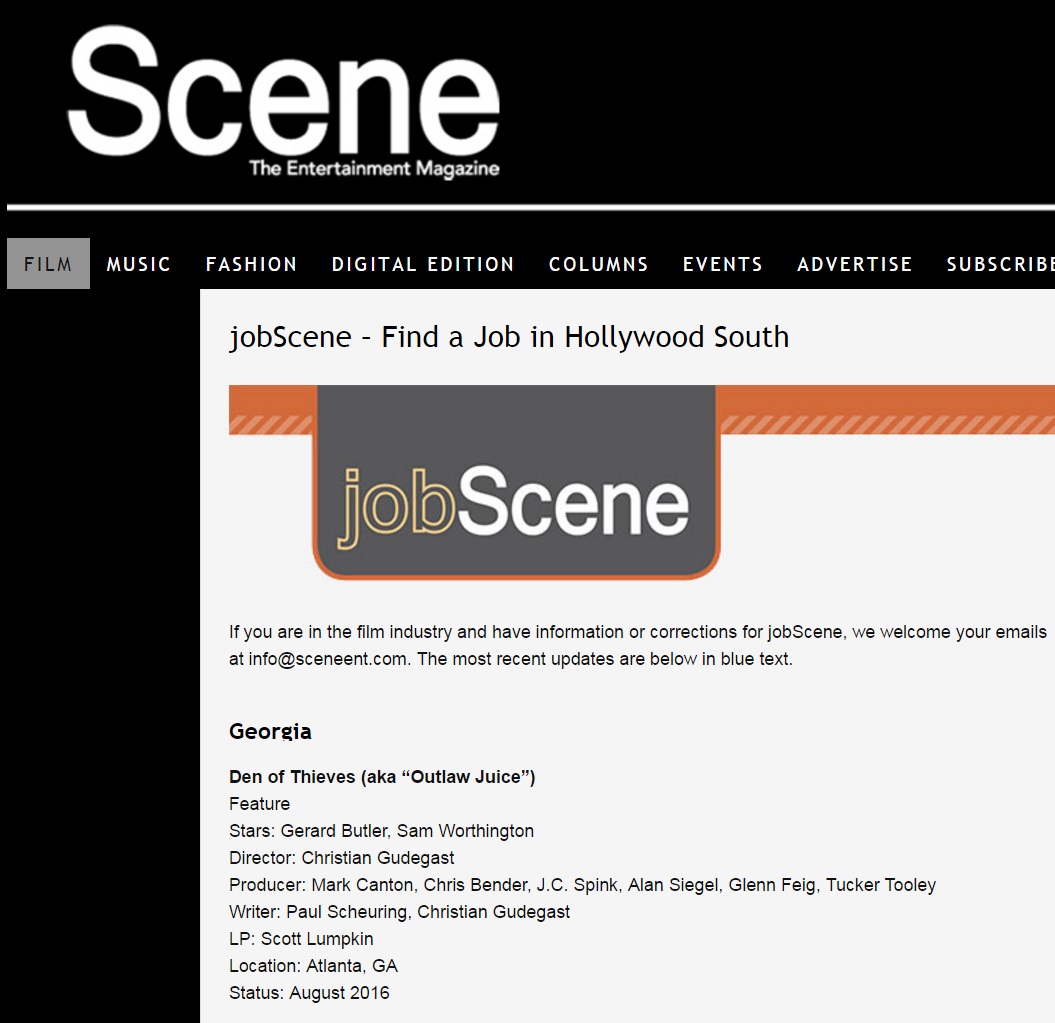Click the Location: Atlanta, GA line
Screen dimensions: 1055x1023
(x=313, y=966)
